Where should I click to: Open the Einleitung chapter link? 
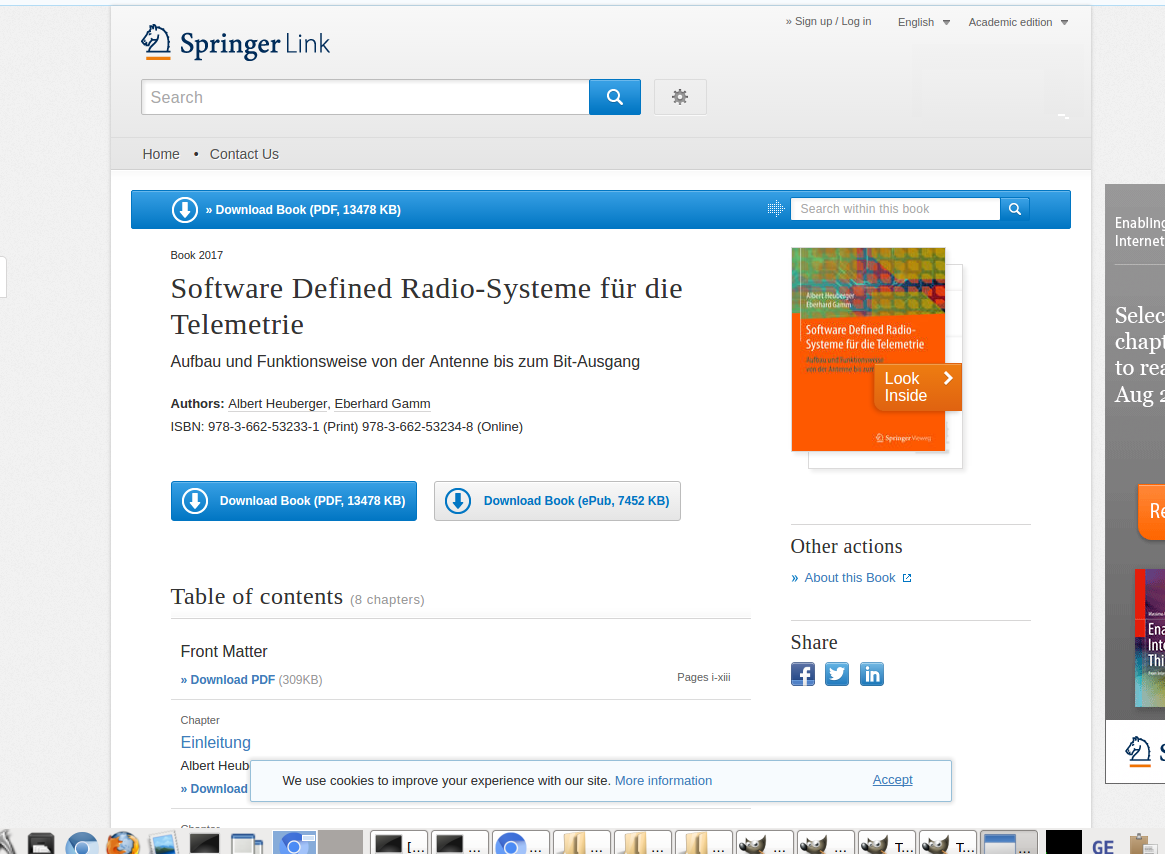pyautogui.click(x=215, y=742)
